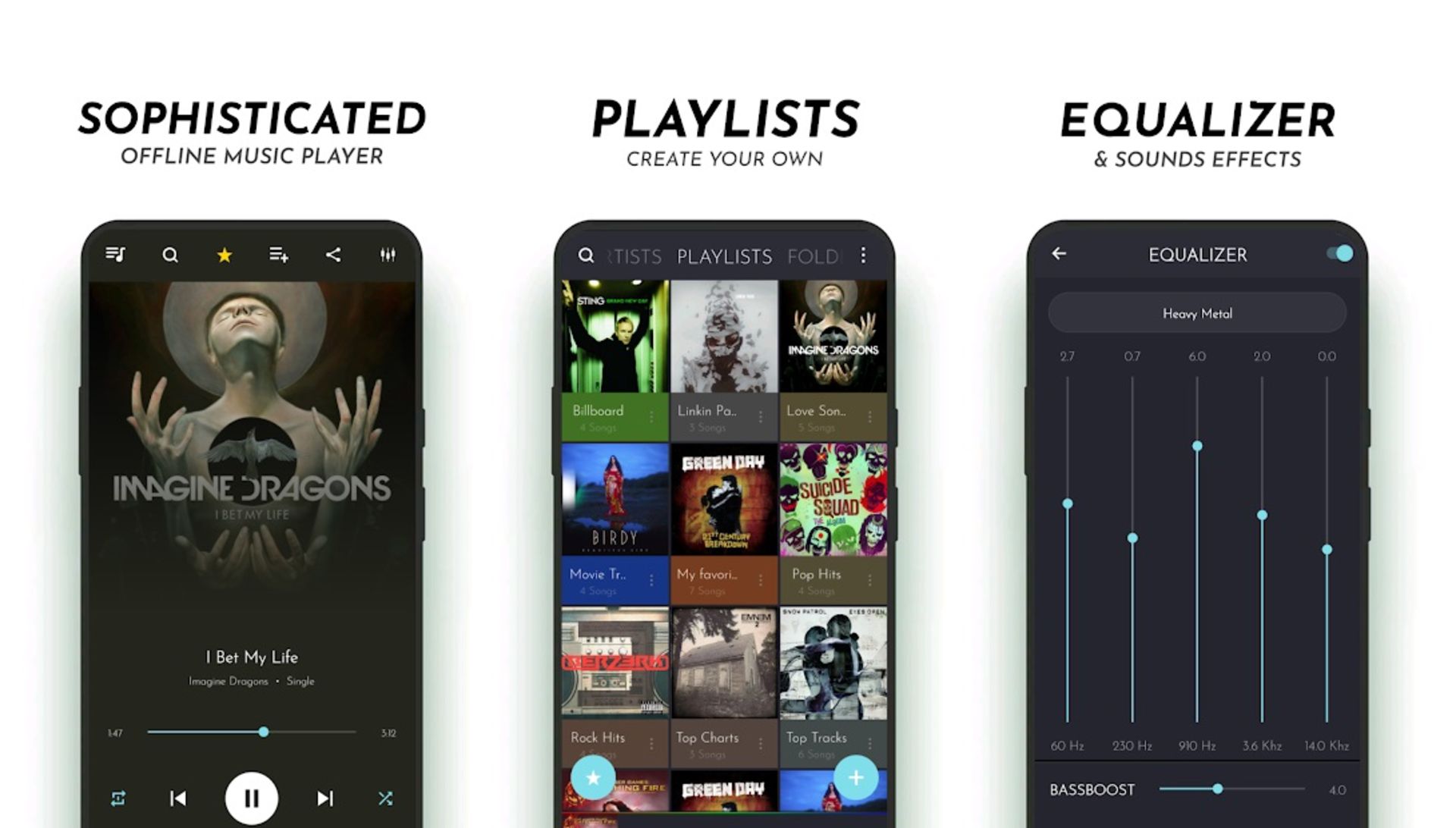Click the favorites star icon
The image size is (1456, 828).
222,255
